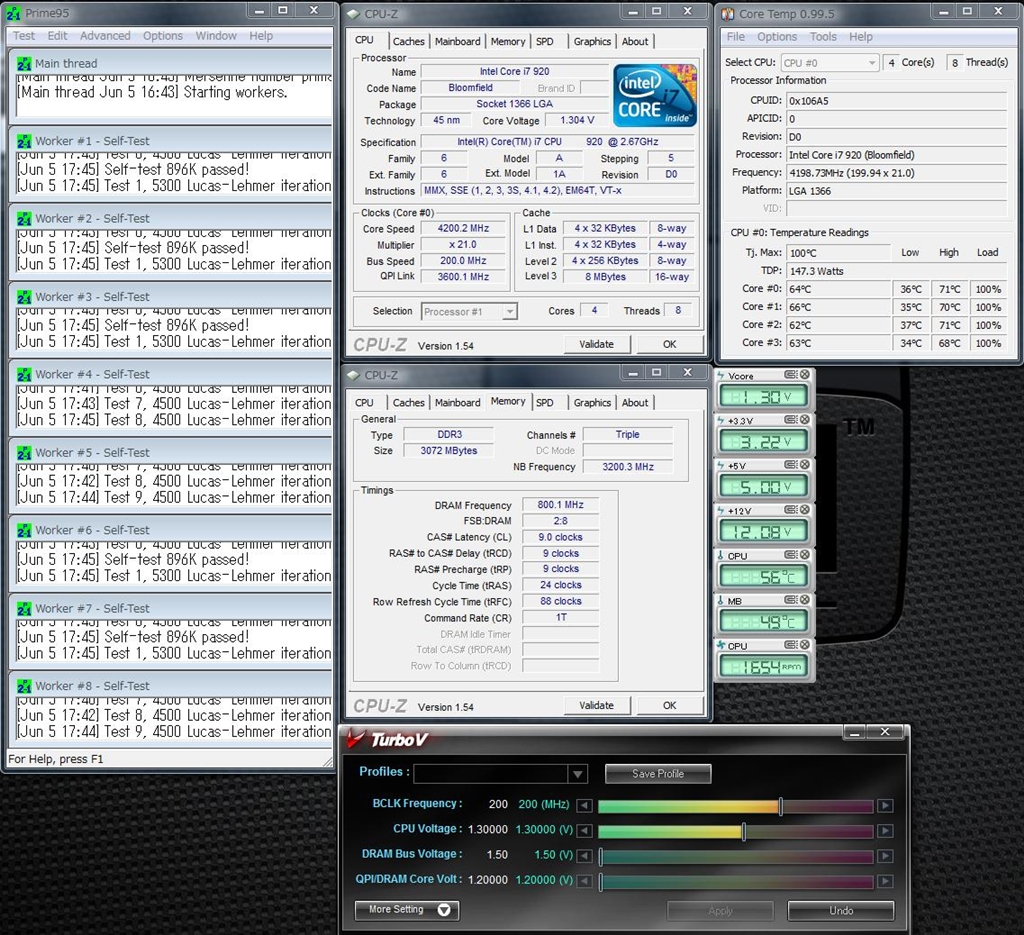Expand More Setting in TurboV
This screenshot has height=935, width=1024.
pyautogui.click(x=407, y=910)
